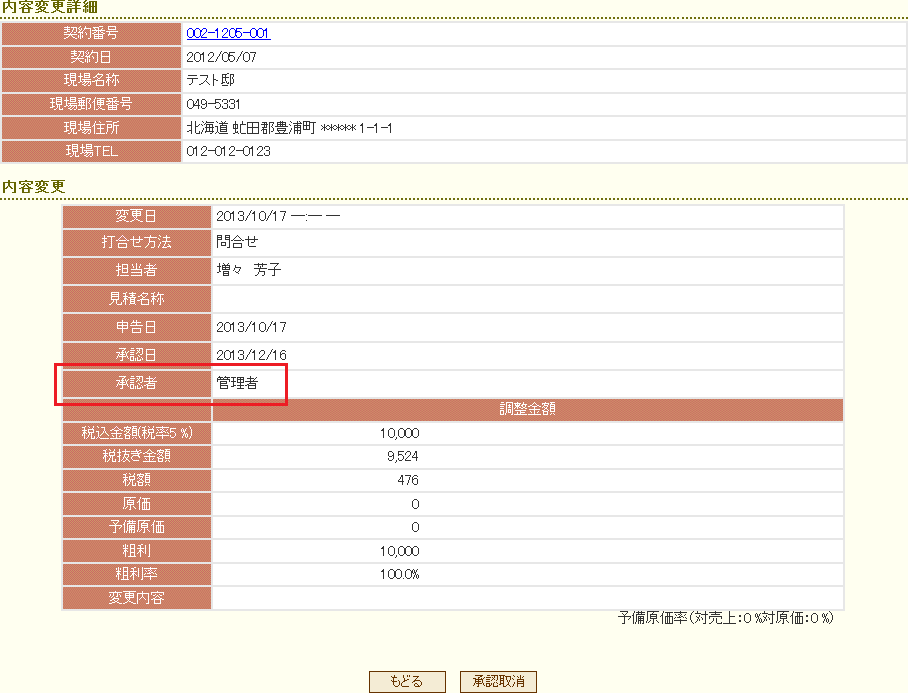Click the site name テスト邸
Image resolution: width=908 pixels, height=693 pixels.
pos(210,81)
